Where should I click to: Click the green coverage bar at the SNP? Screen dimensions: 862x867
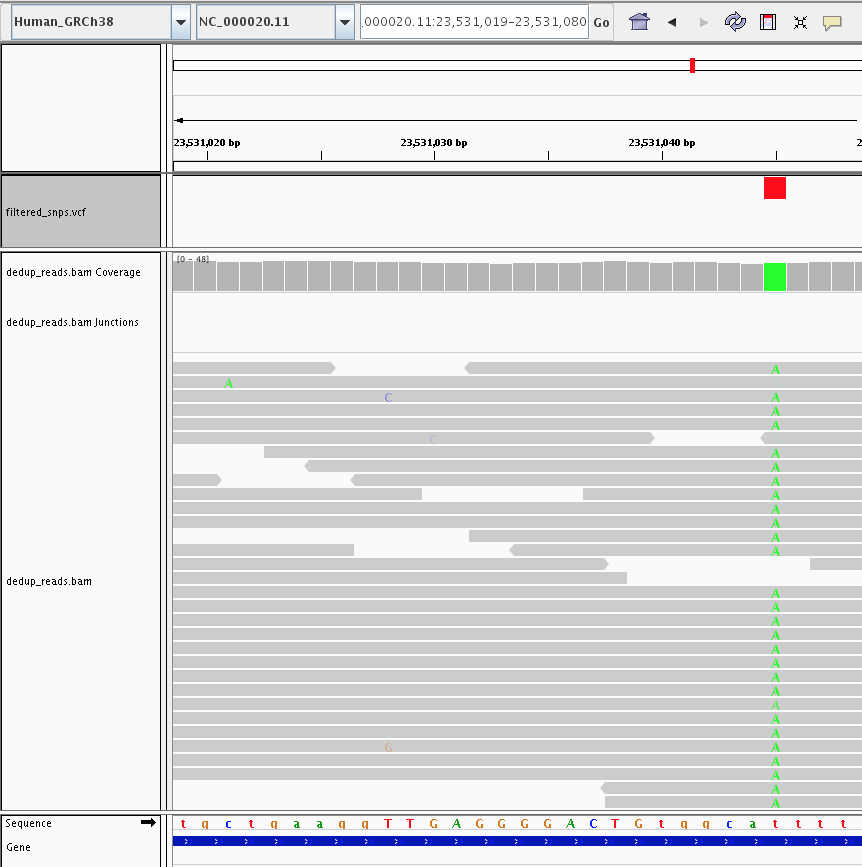tap(775, 277)
